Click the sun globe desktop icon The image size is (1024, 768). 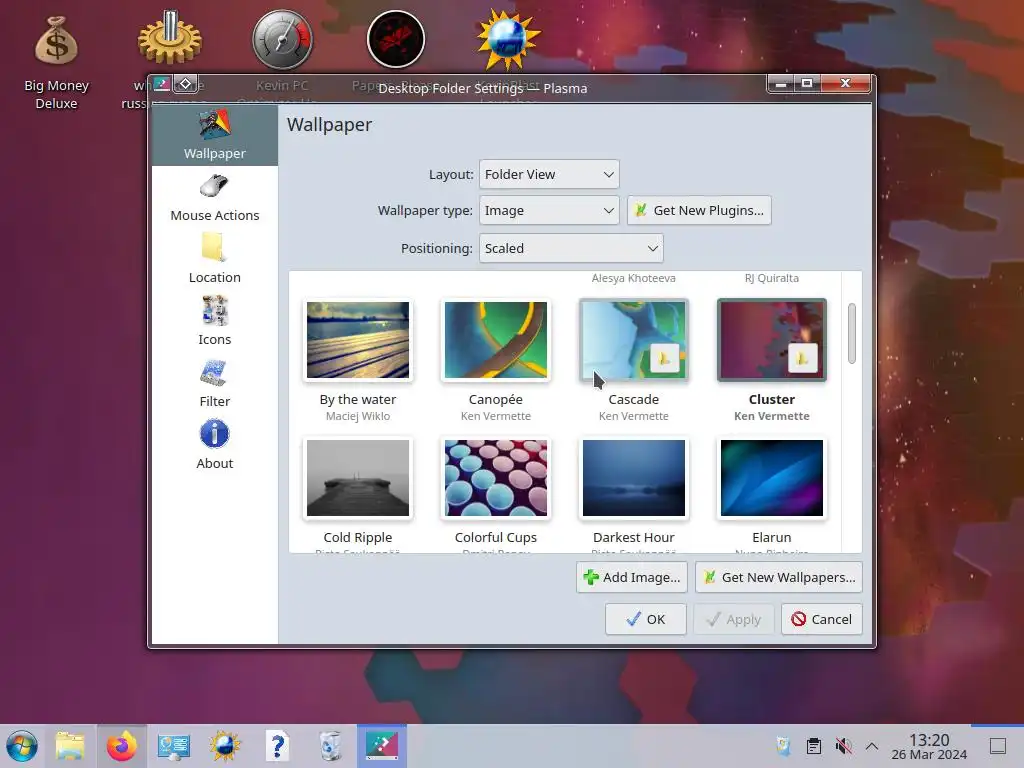click(508, 39)
